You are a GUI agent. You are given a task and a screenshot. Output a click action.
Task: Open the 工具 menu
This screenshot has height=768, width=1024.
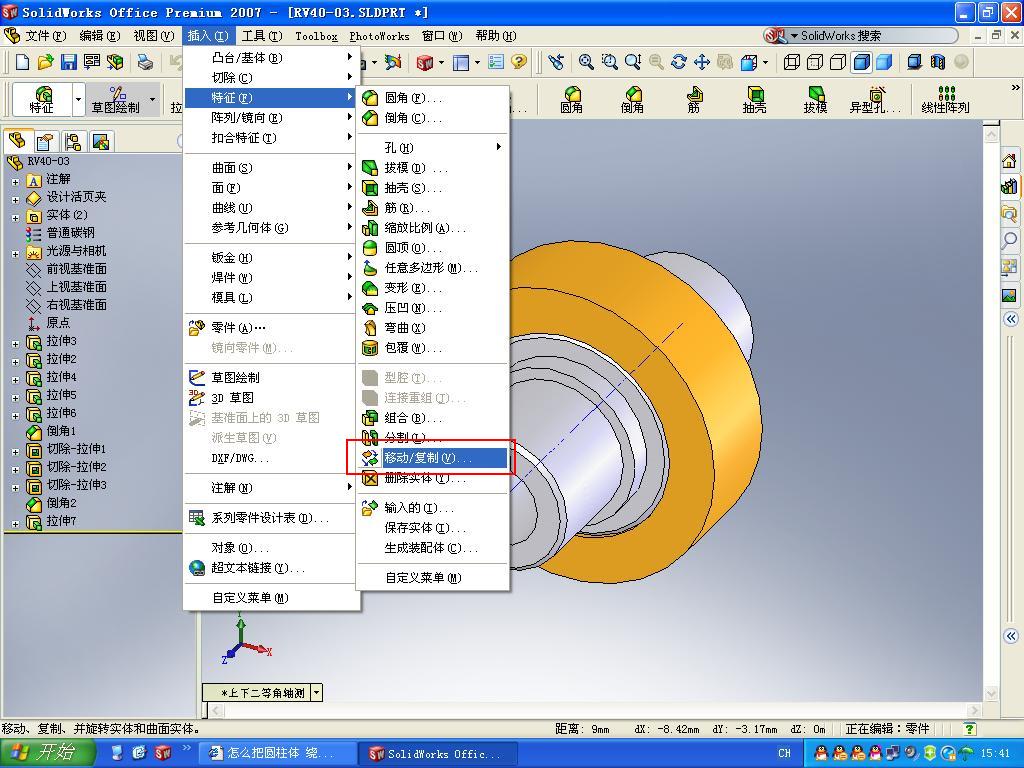pyautogui.click(x=261, y=36)
